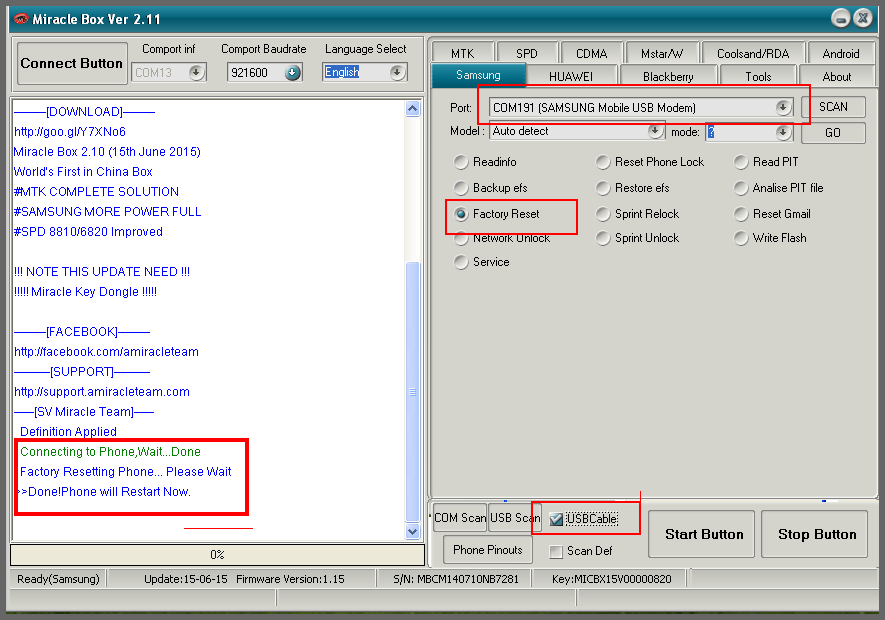
Task: Switch to the CDMA tab
Action: [592, 53]
